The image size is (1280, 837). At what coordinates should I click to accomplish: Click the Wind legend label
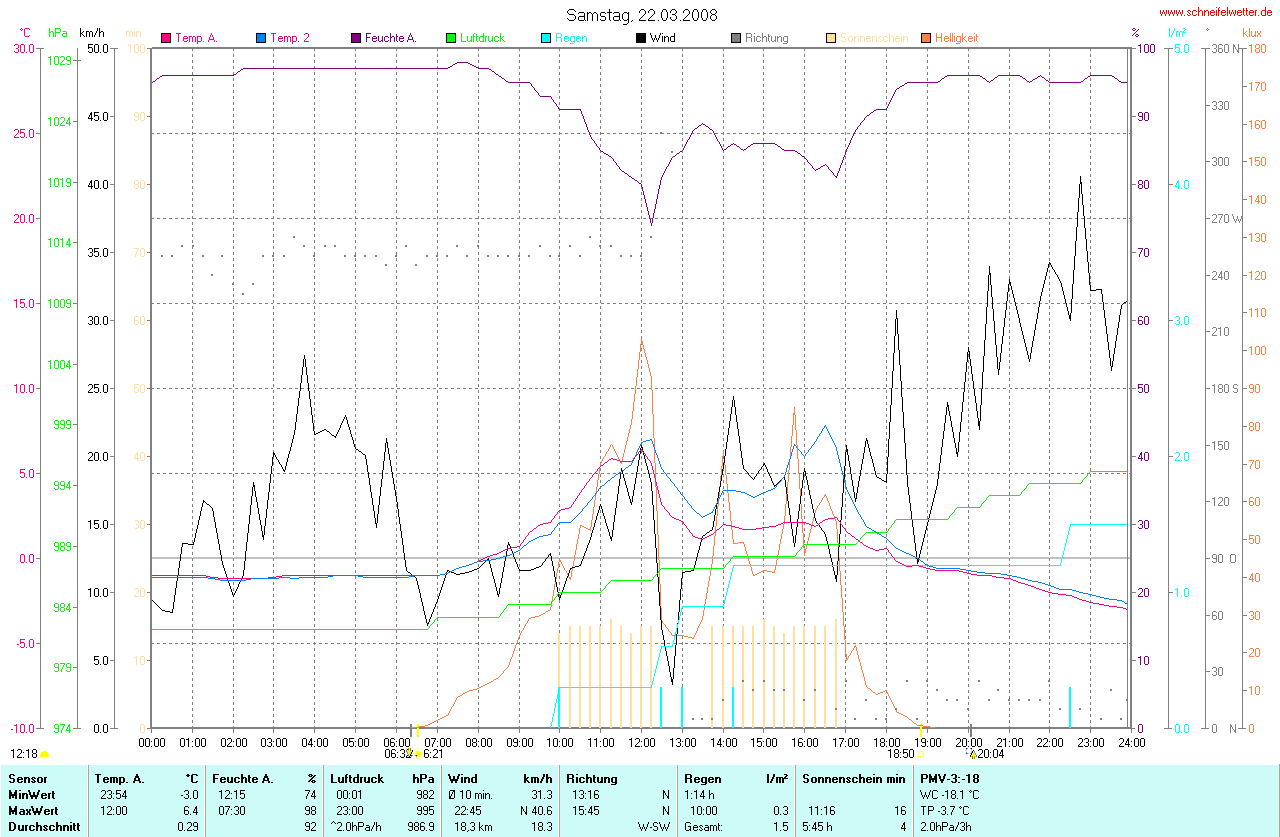point(662,38)
